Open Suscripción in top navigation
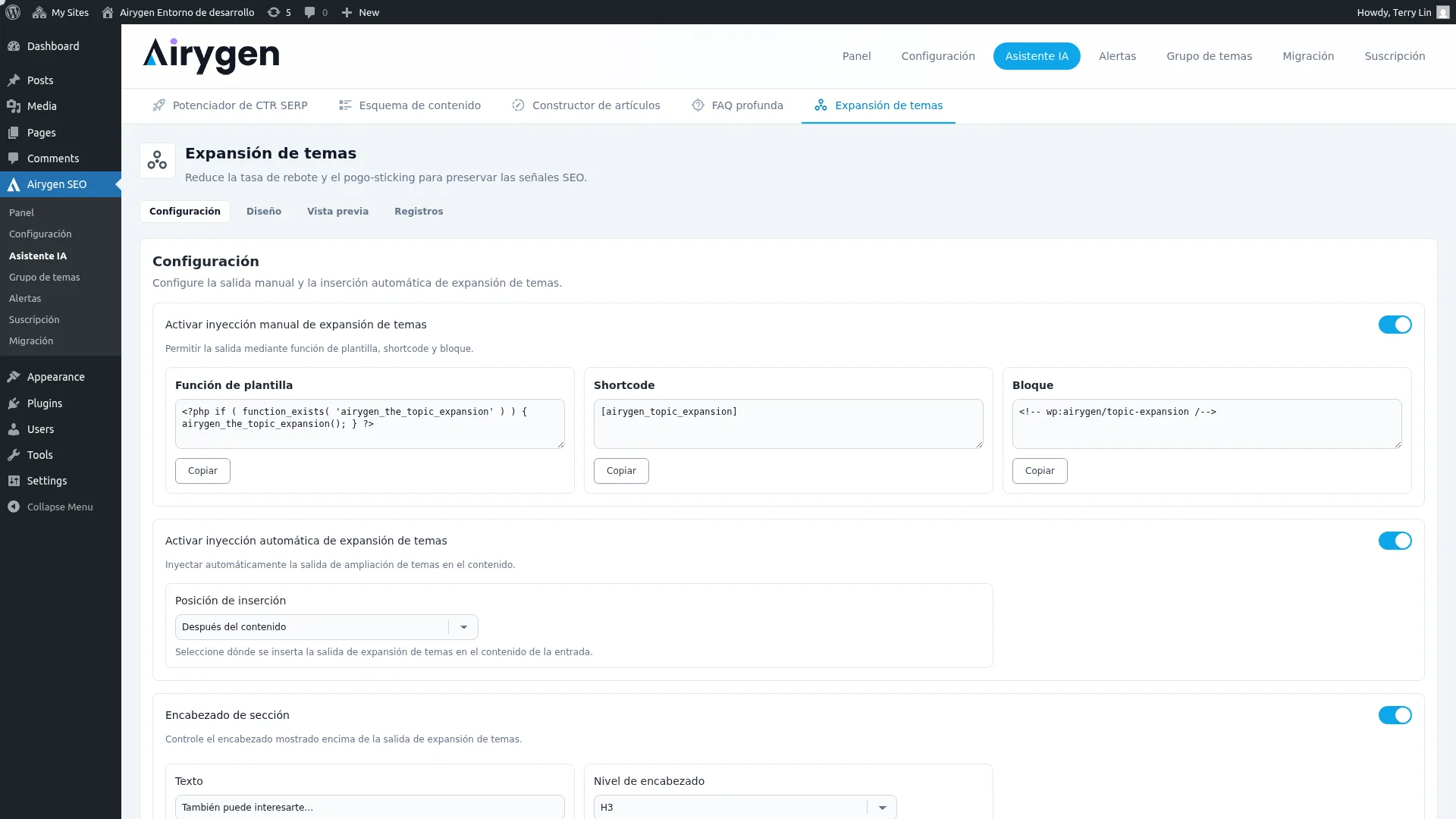Viewport: 1456px width, 819px height. [1394, 56]
